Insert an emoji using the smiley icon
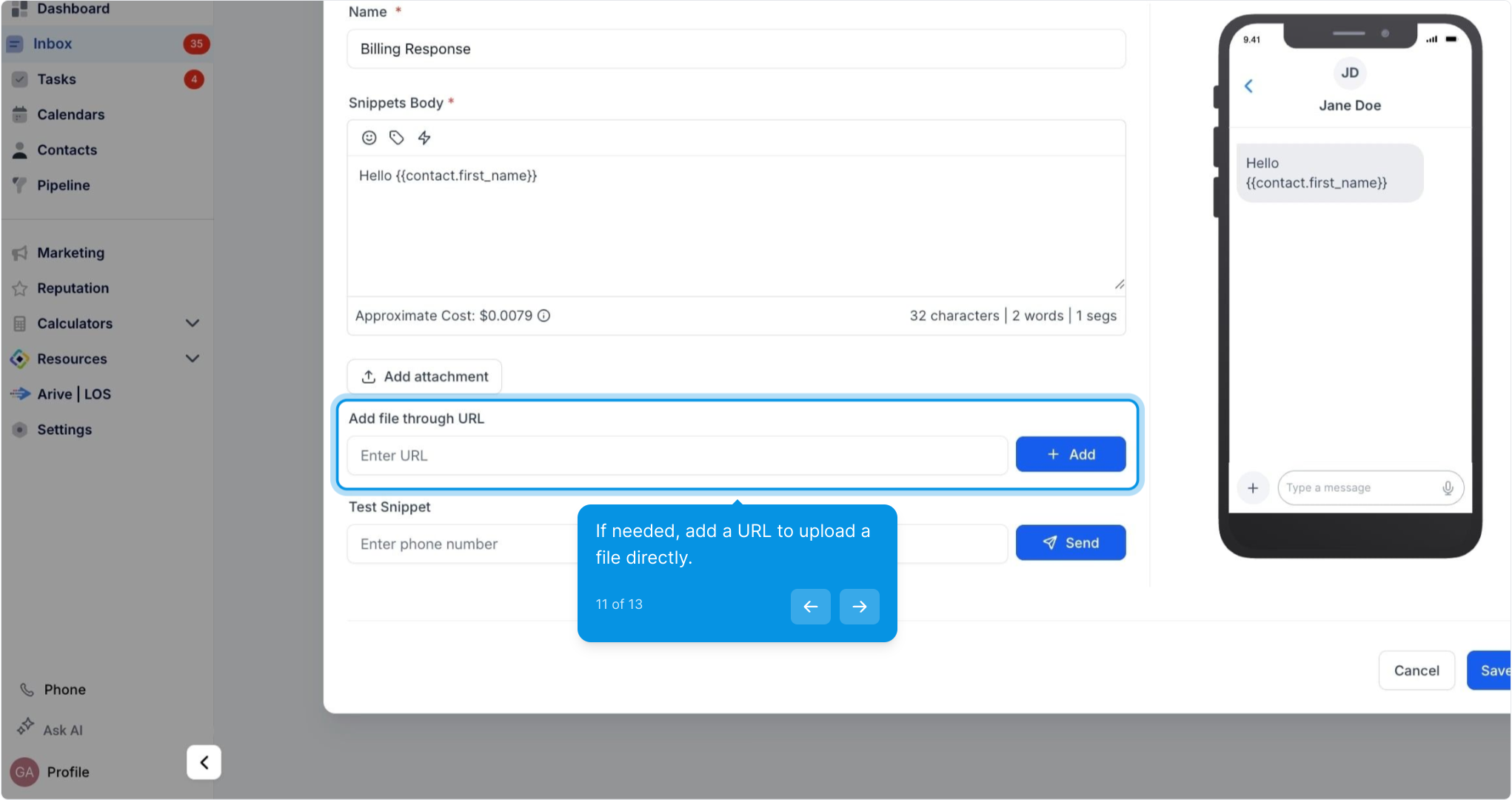This screenshot has height=800, width=1512. pyautogui.click(x=369, y=138)
